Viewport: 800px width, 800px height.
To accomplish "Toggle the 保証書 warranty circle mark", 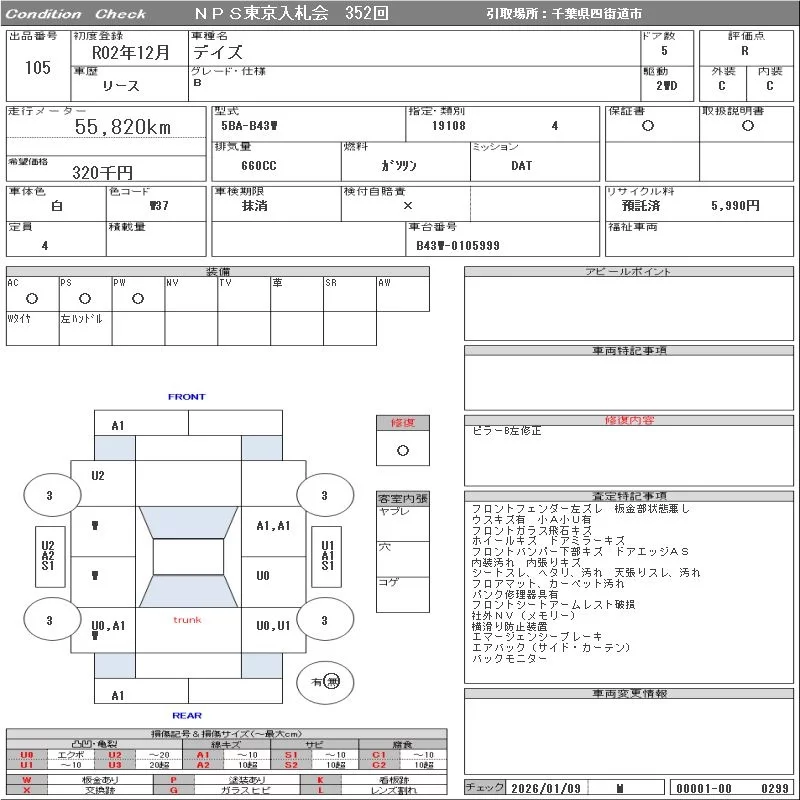I will pos(648,126).
